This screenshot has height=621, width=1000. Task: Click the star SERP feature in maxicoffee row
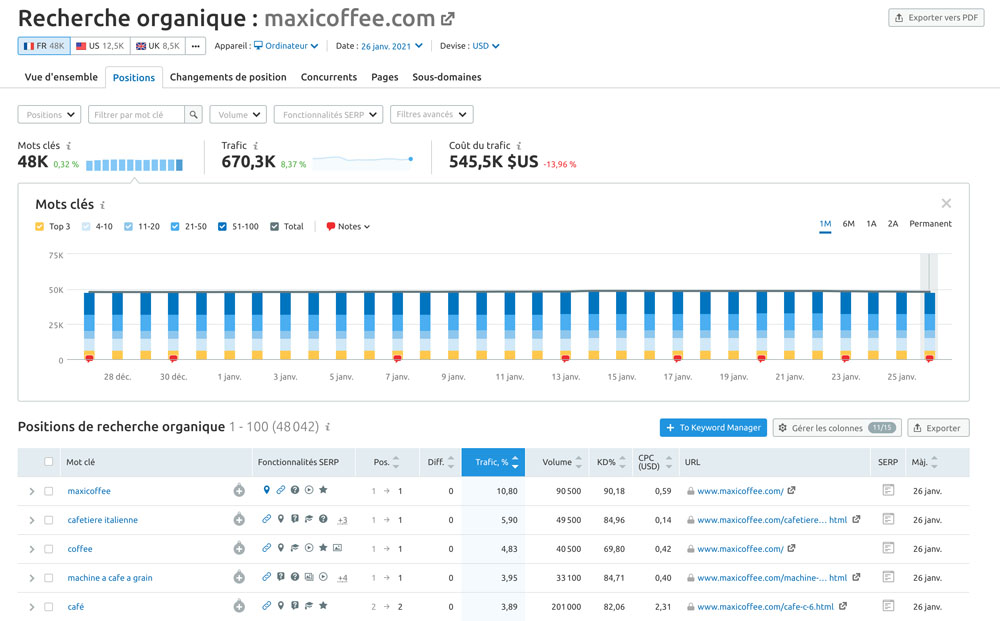point(323,490)
